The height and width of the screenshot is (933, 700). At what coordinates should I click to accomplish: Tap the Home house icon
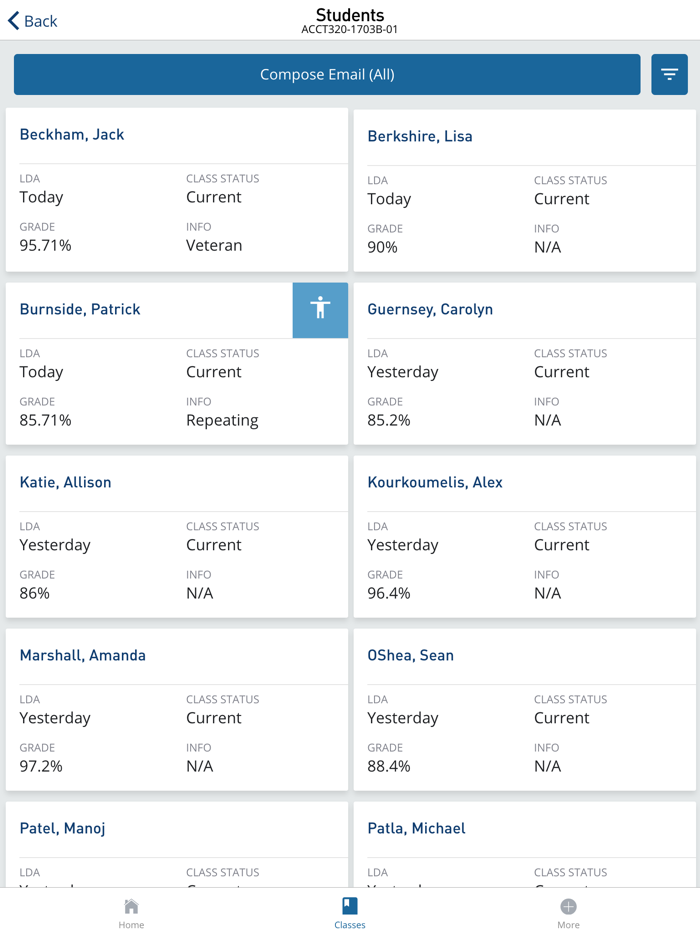(x=131, y=906)
